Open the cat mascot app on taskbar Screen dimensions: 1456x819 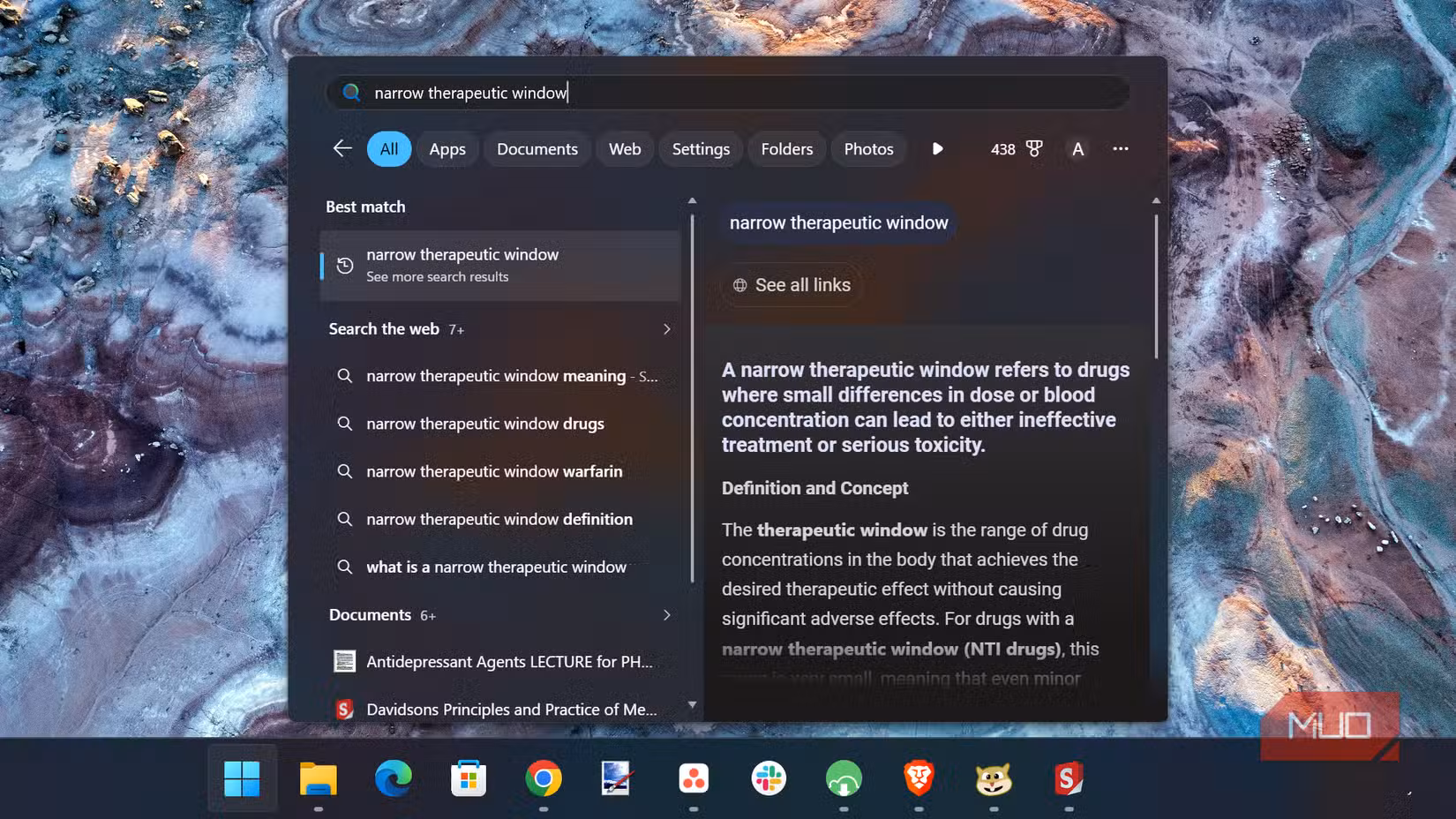coord(994,778)
